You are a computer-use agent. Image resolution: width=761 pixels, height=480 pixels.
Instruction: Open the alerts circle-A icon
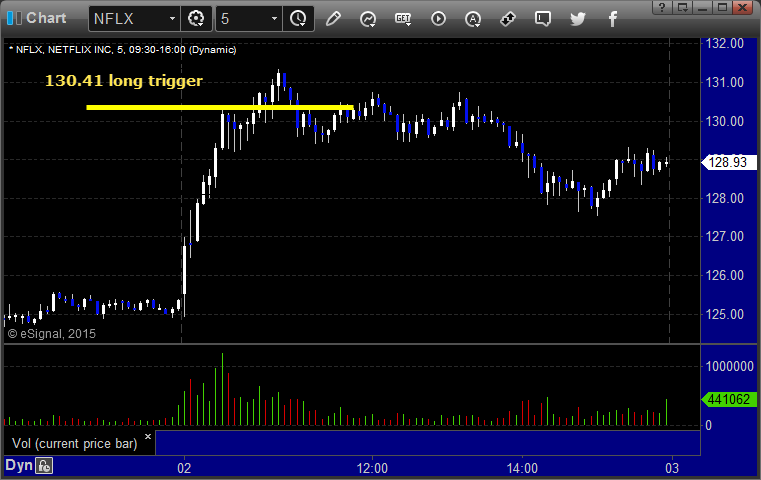473,19
